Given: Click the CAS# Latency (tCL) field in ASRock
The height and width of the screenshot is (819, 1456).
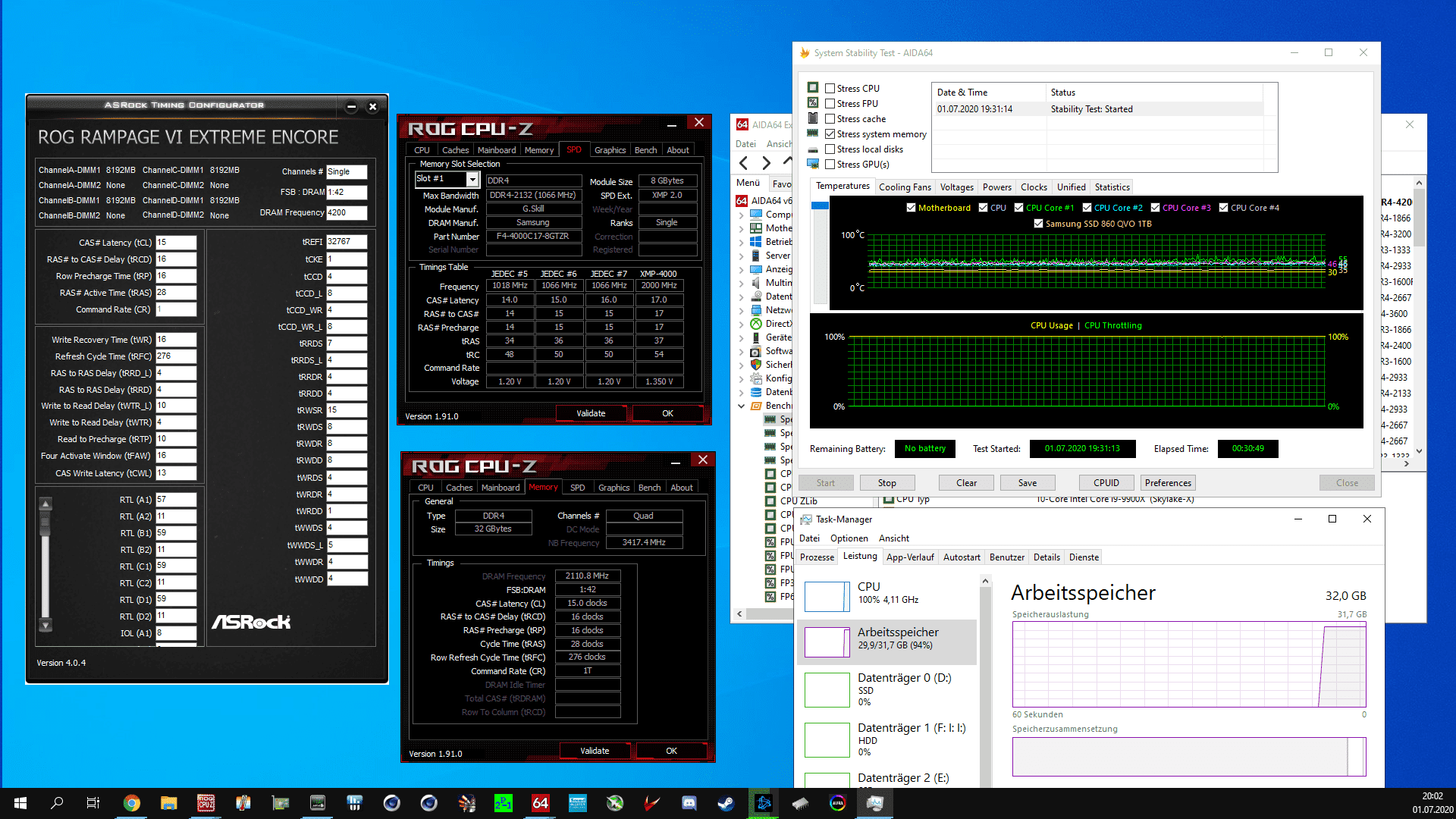Looking at the screenshot, I should [176, 243].
